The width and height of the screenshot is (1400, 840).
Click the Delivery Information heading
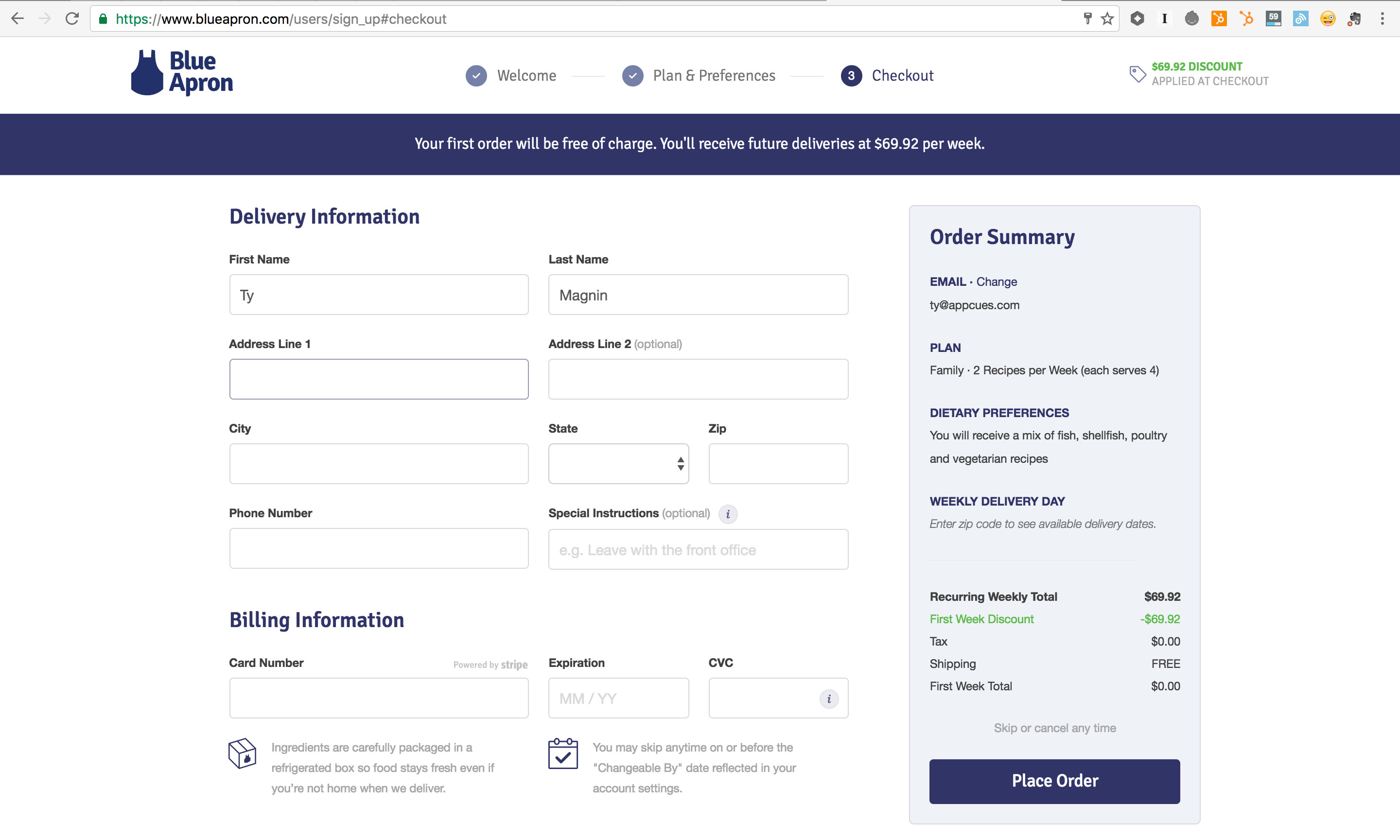coord(324,217)
